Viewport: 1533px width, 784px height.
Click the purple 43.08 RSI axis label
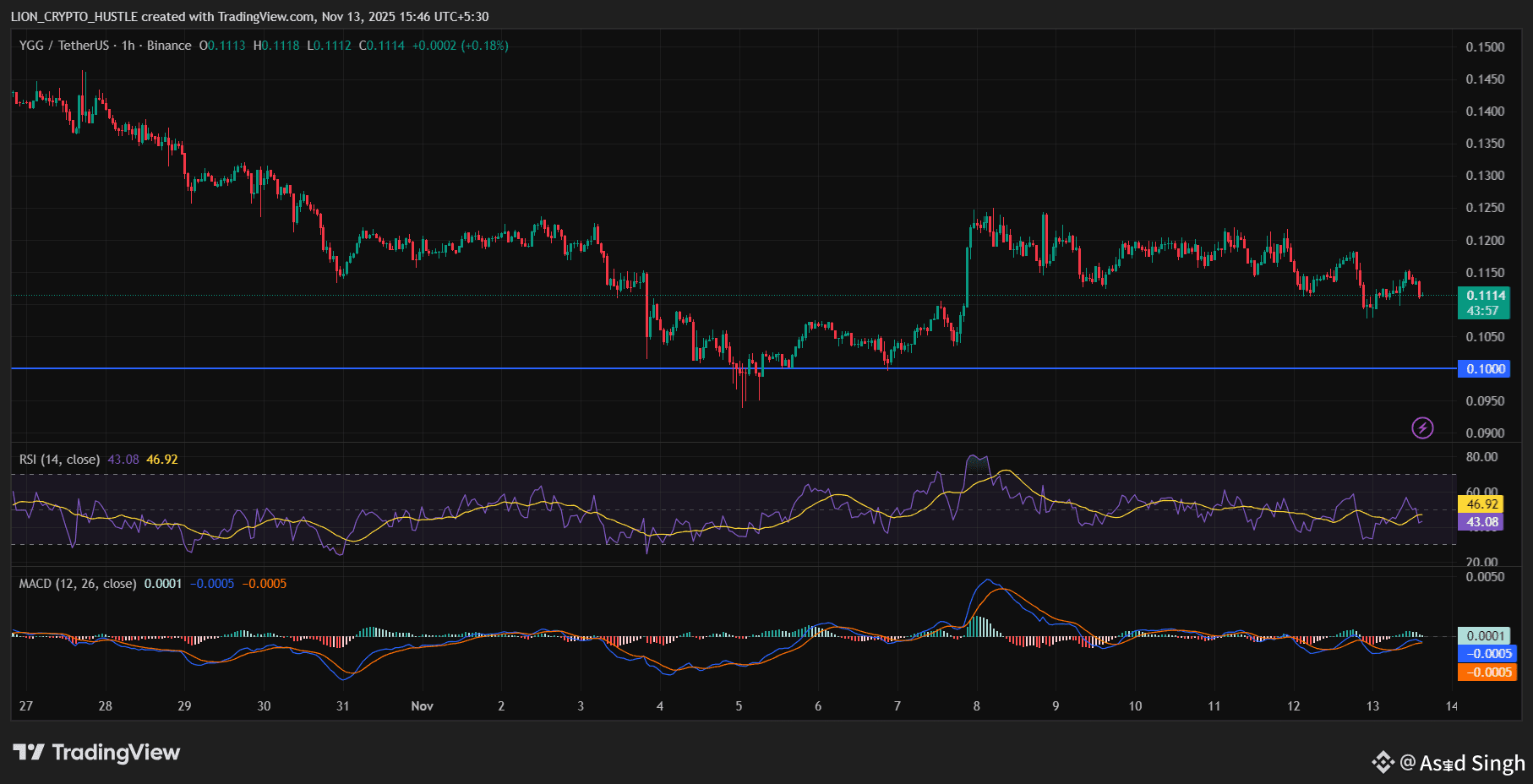click(x=1481, y=522)
